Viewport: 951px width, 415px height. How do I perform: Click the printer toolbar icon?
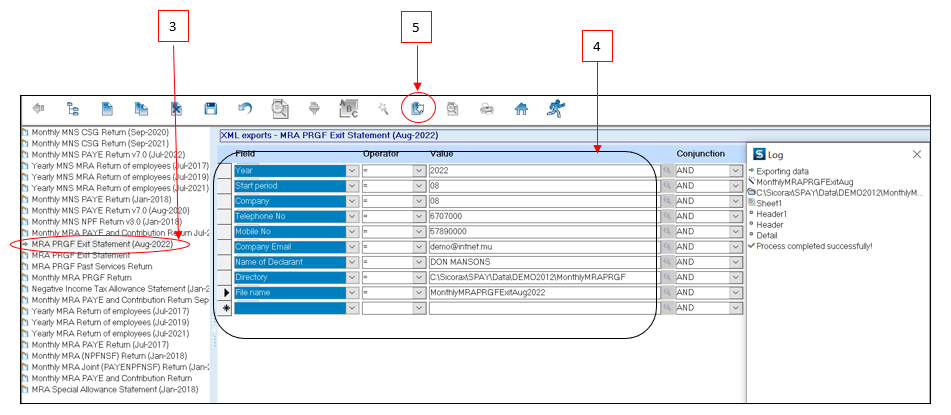point(486,108)
